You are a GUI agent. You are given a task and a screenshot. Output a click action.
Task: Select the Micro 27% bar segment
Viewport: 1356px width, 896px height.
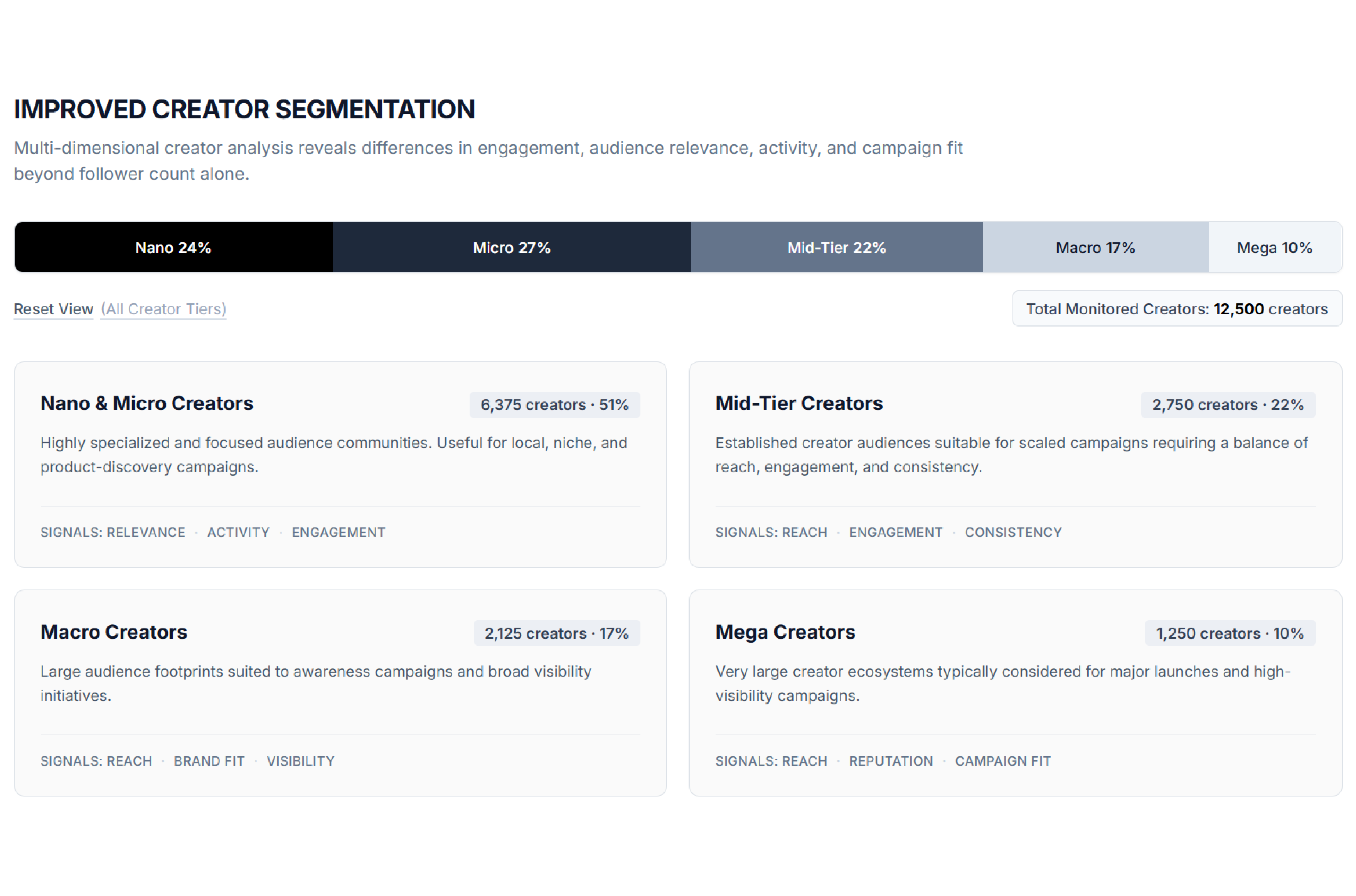click(512, 248)
